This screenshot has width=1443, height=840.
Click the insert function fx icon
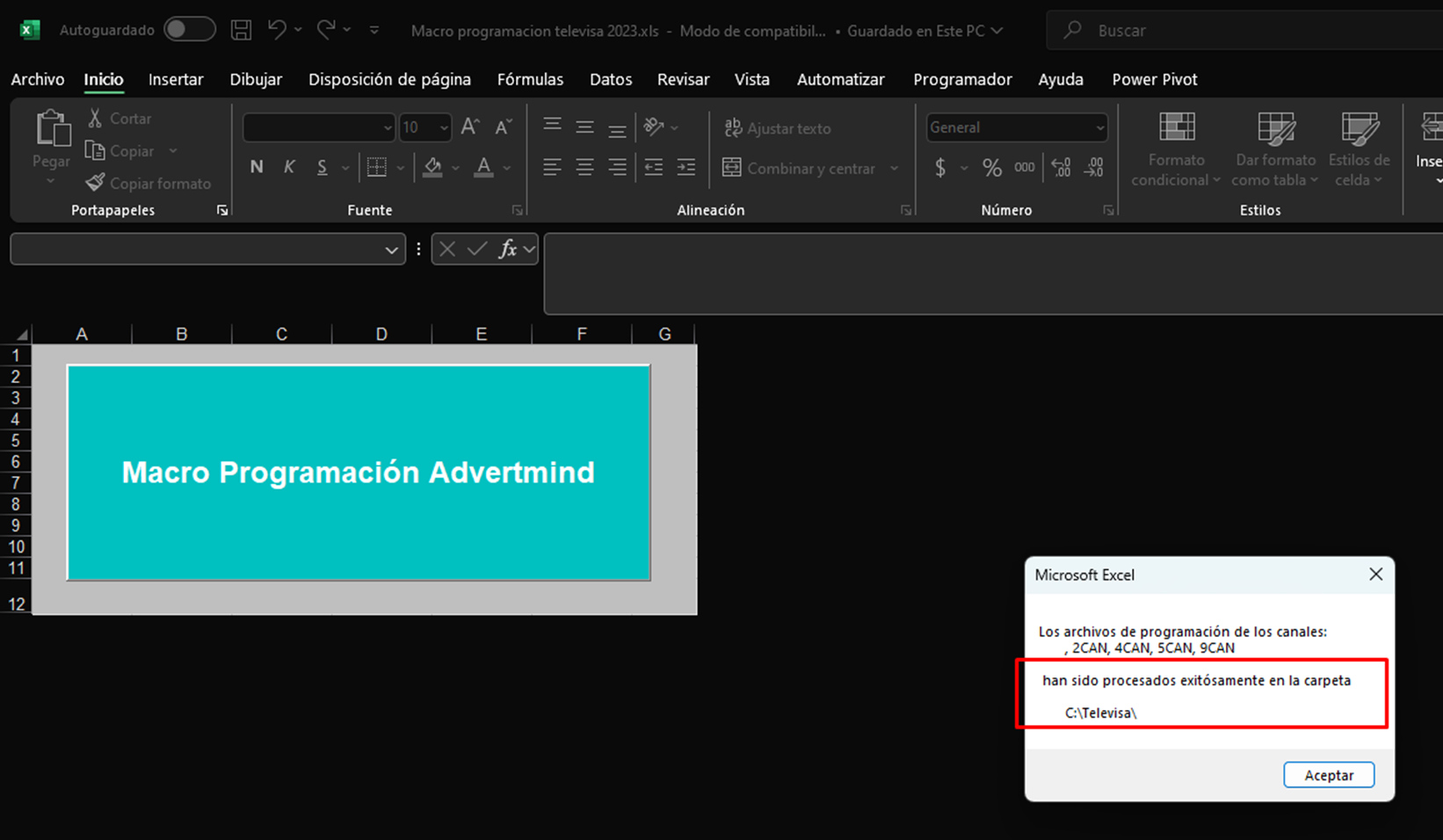[x=507, y=250]
